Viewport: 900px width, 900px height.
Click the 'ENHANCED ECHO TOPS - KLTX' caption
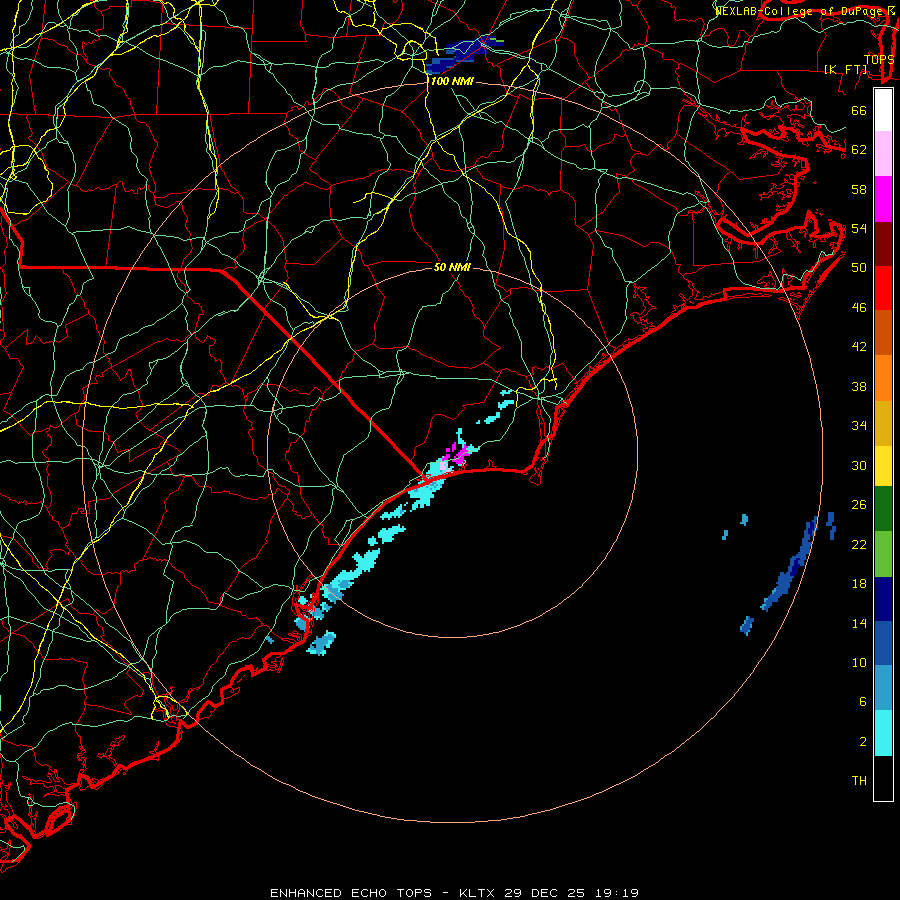(x=385, y=893)
